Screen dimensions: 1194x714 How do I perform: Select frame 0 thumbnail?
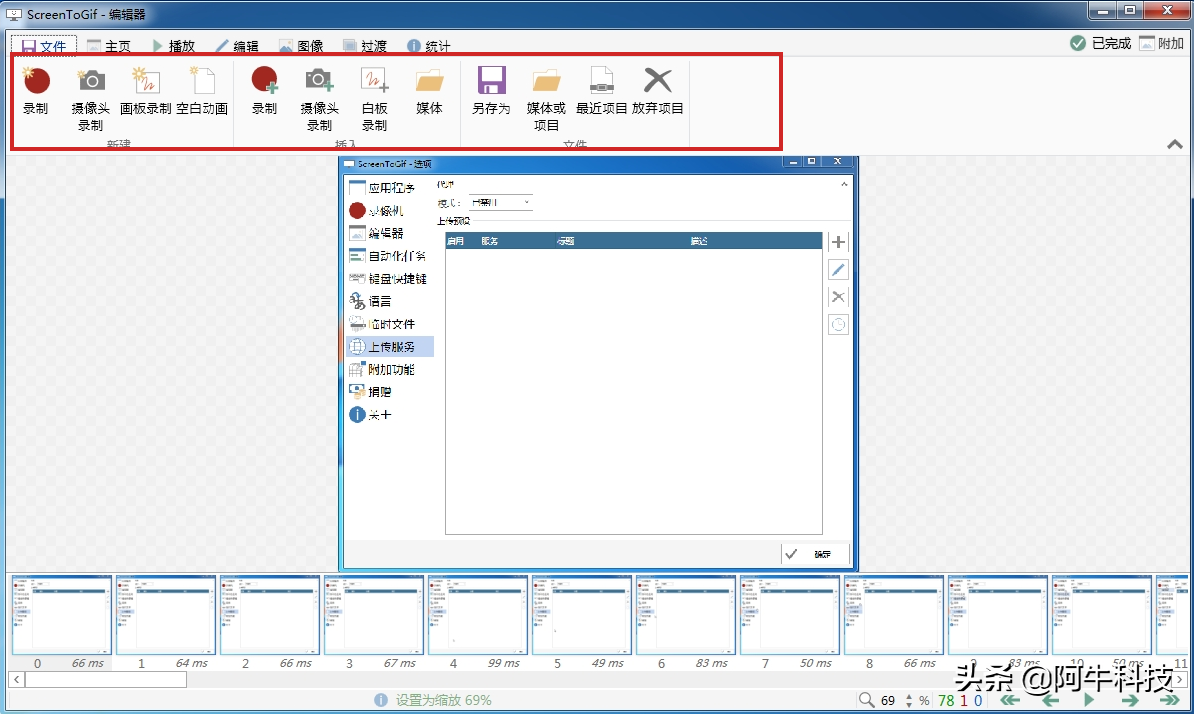[62, 615]
